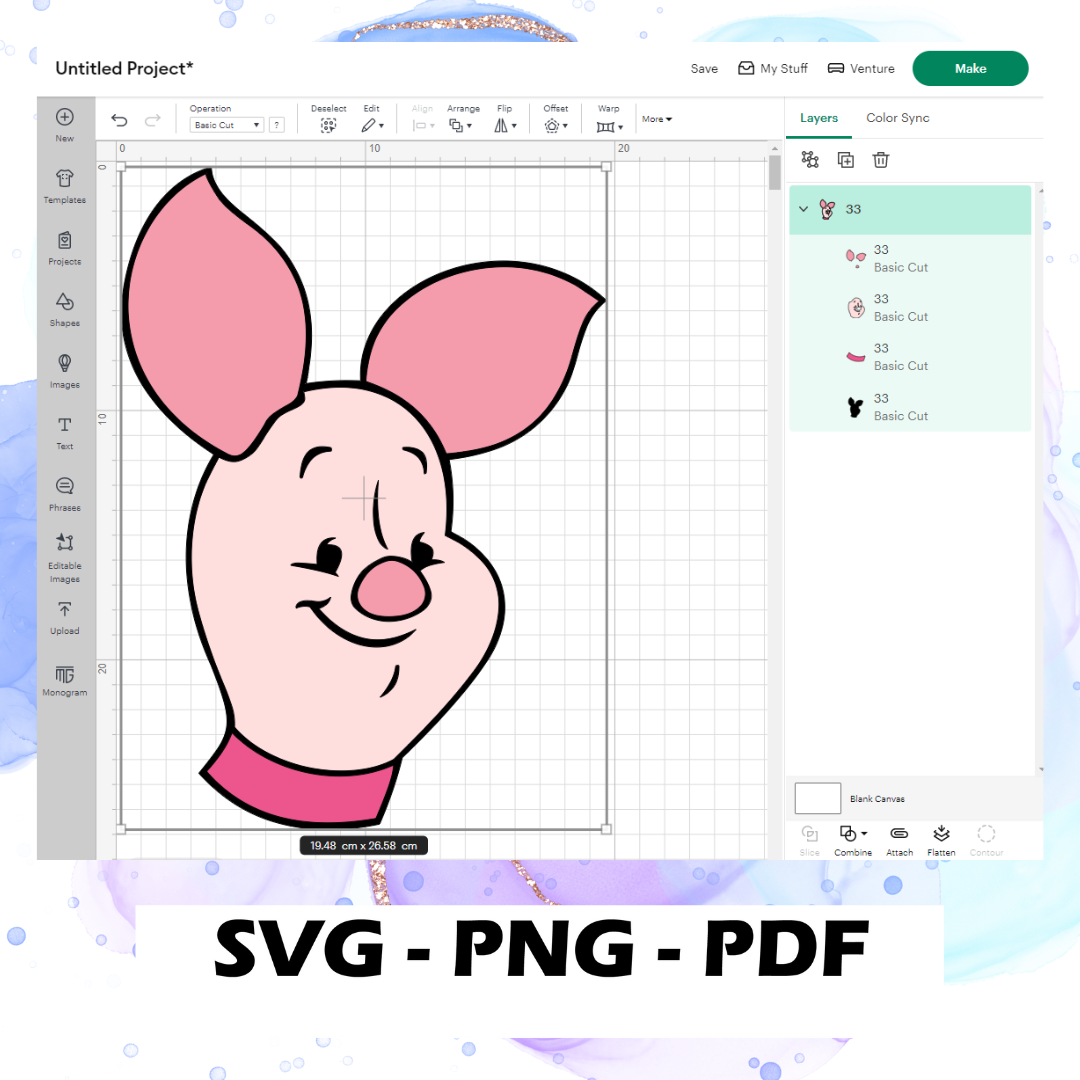Click the green Make button
The image size is (1080, 1080).
tap(970, 68)
